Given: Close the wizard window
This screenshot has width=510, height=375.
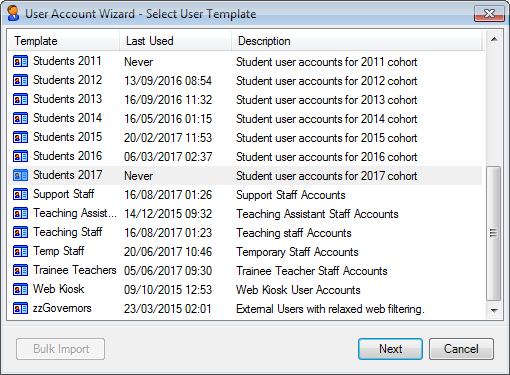Looking at the screenshot, I should click(x=489, y=14).
